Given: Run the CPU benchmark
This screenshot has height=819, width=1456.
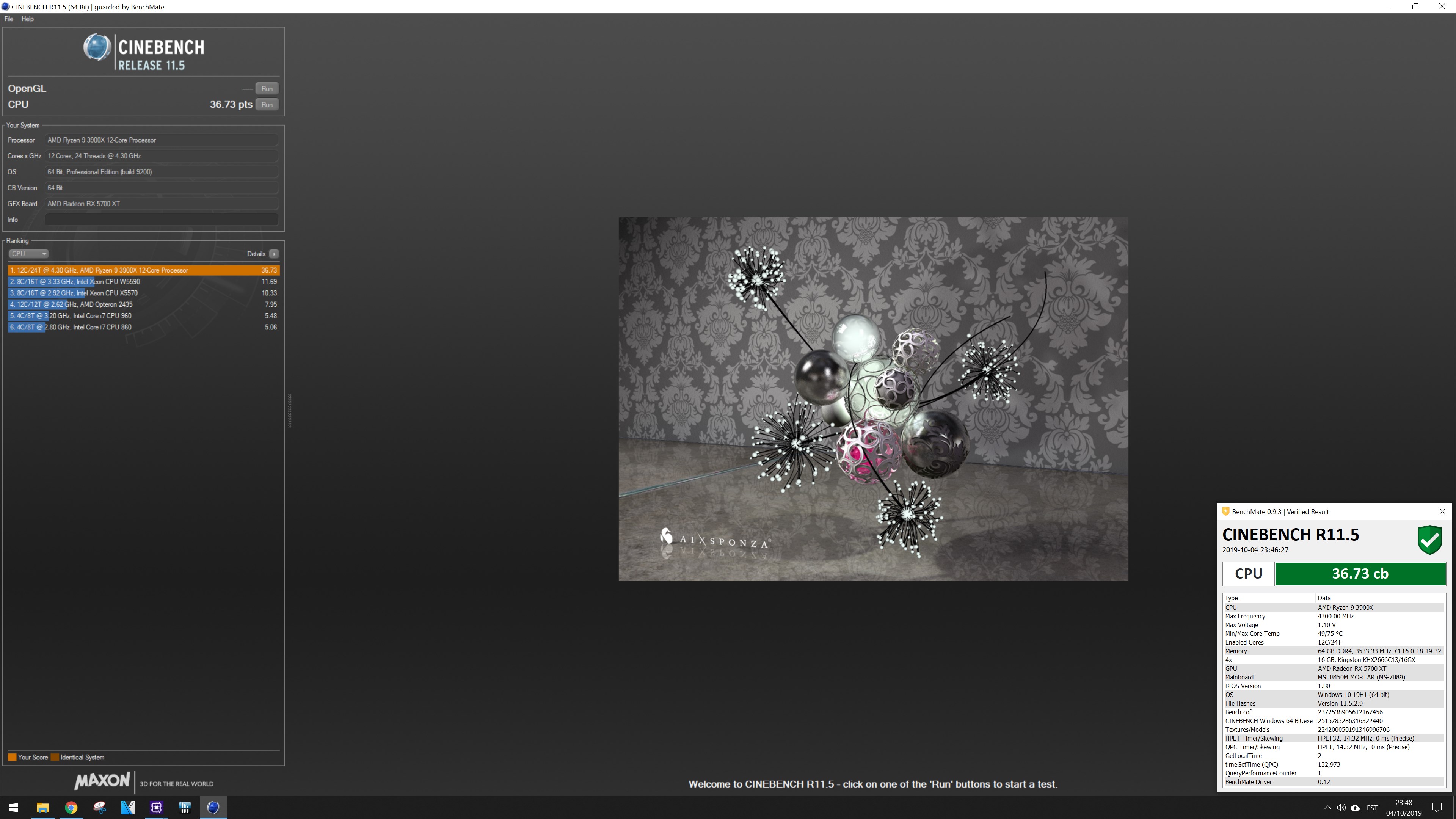Looking at the screenshot, I should pos(267,105).
